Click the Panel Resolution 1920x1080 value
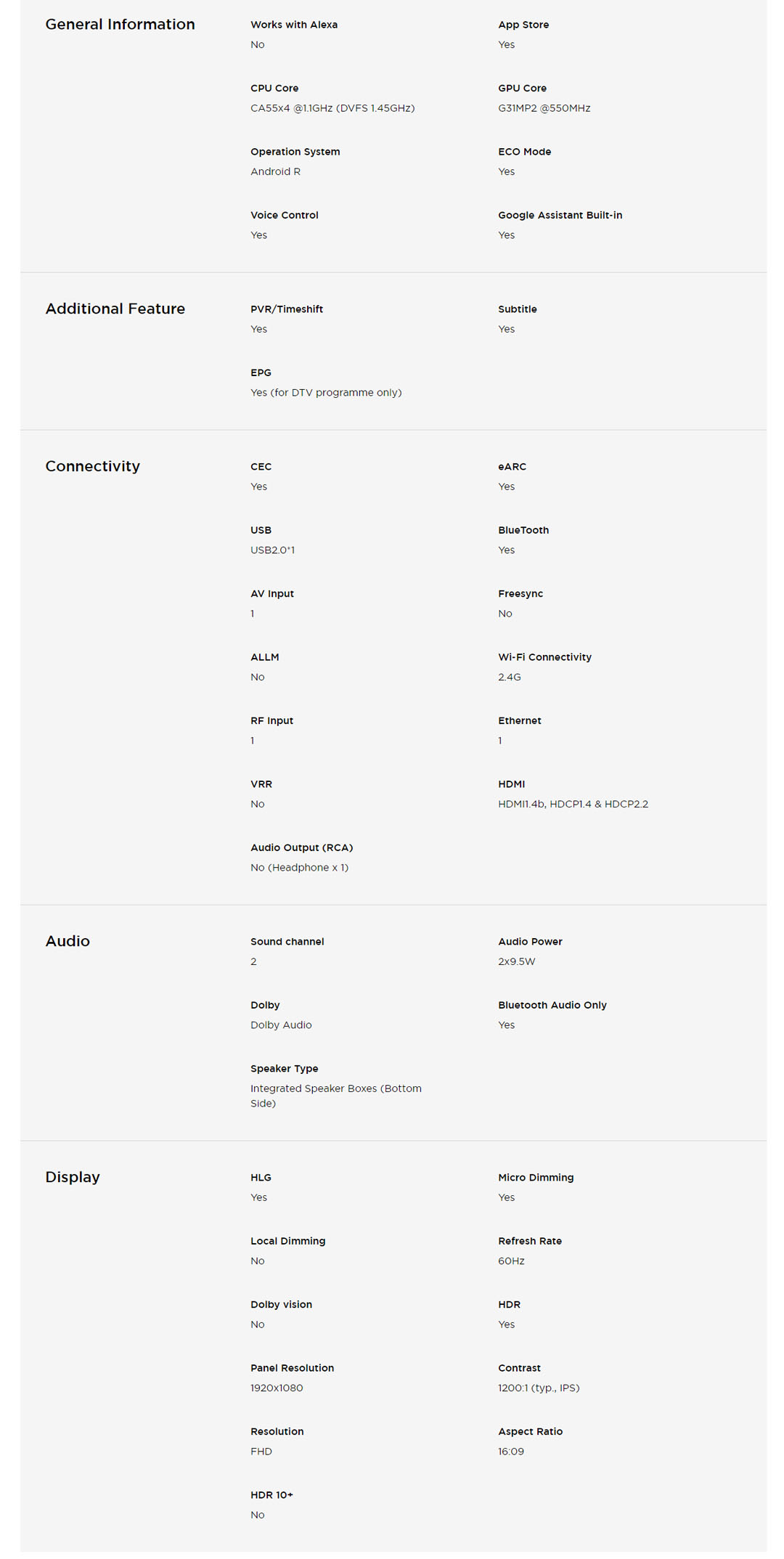784x1559 pixels. (277, 1388)
